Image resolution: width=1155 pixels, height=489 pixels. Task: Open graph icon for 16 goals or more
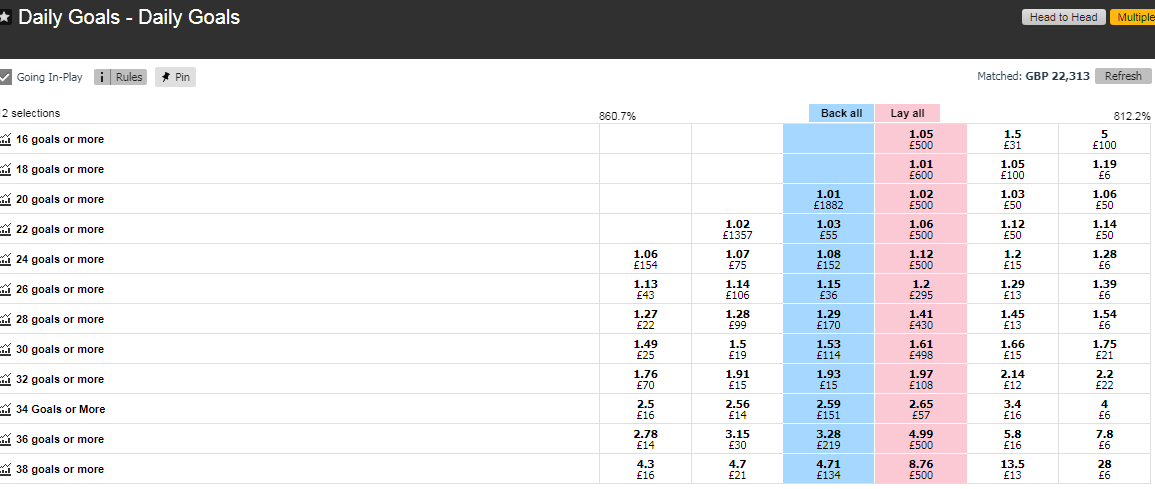pos(6,139)
